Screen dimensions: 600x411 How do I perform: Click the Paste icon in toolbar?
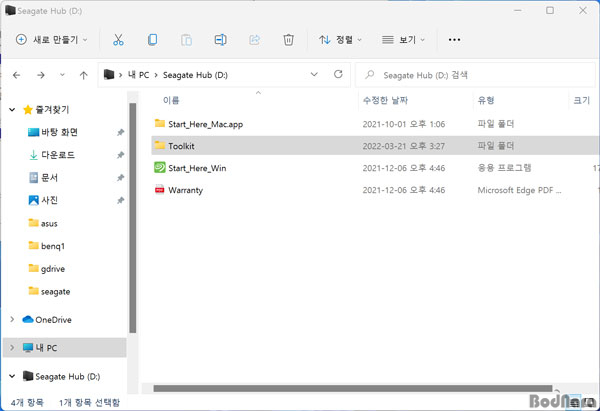[186, 40]
